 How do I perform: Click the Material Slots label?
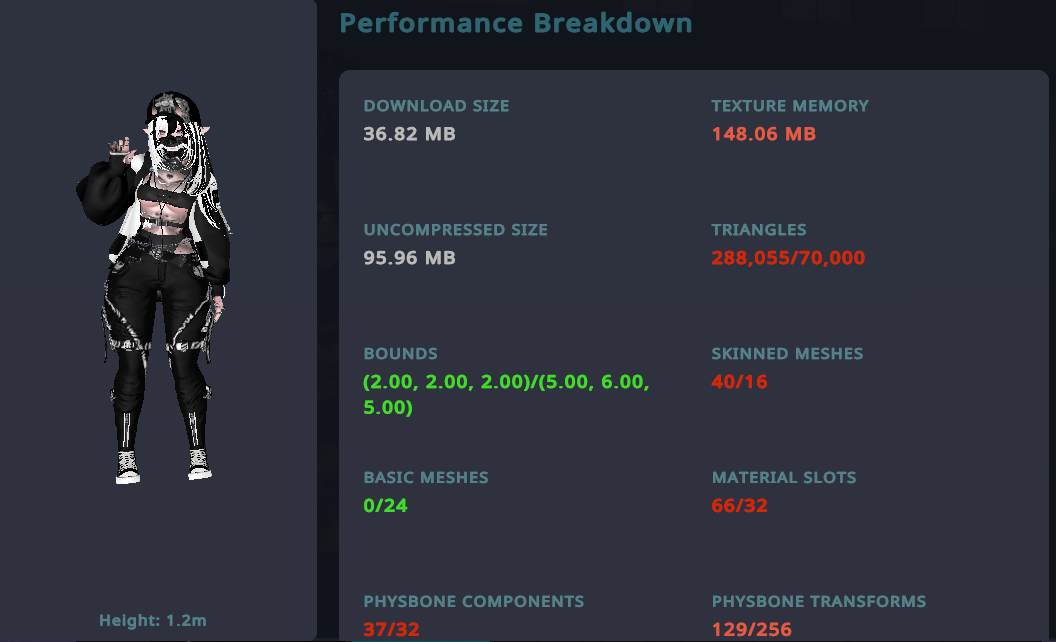(784, 478)
